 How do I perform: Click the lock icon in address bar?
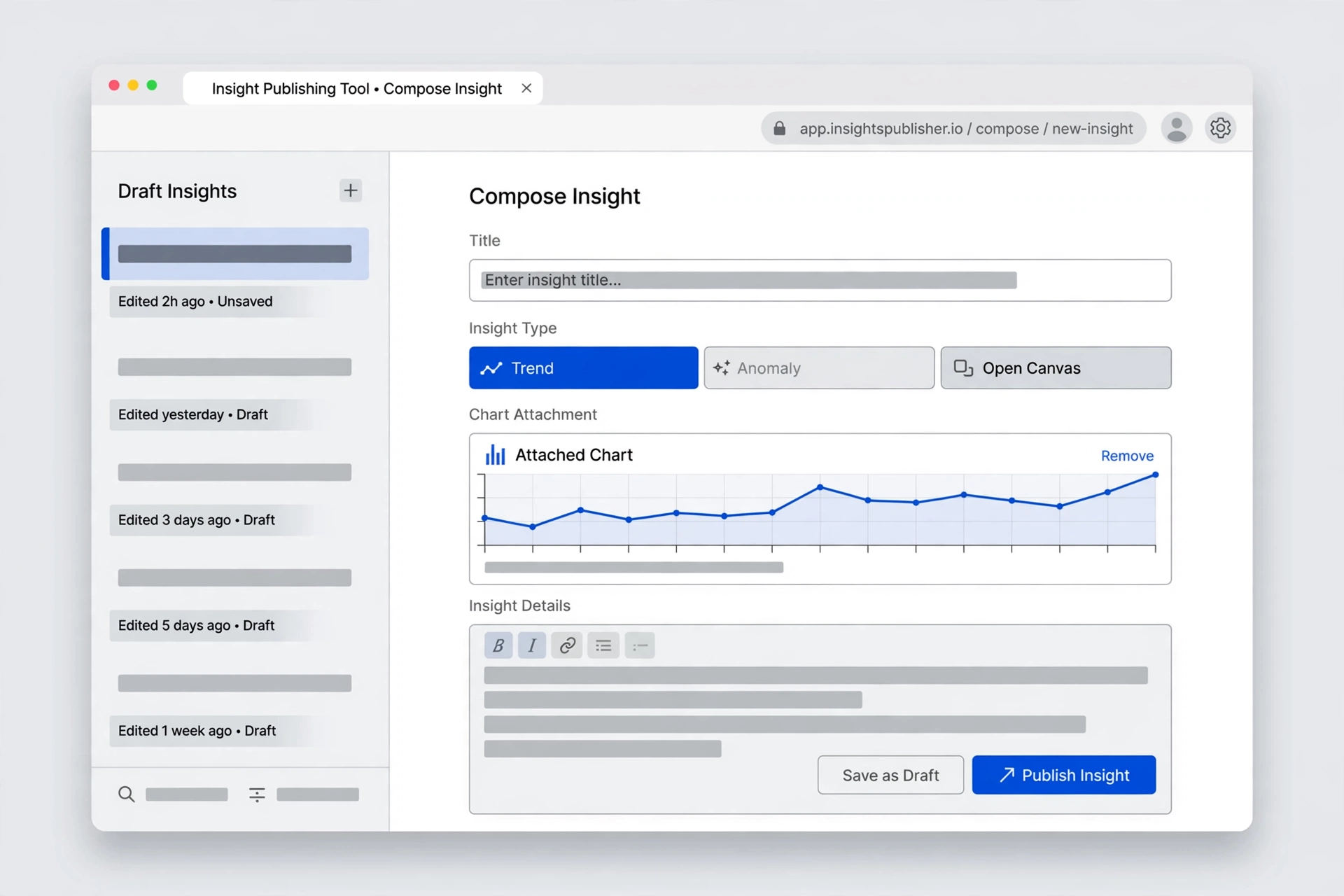[779, 128]
